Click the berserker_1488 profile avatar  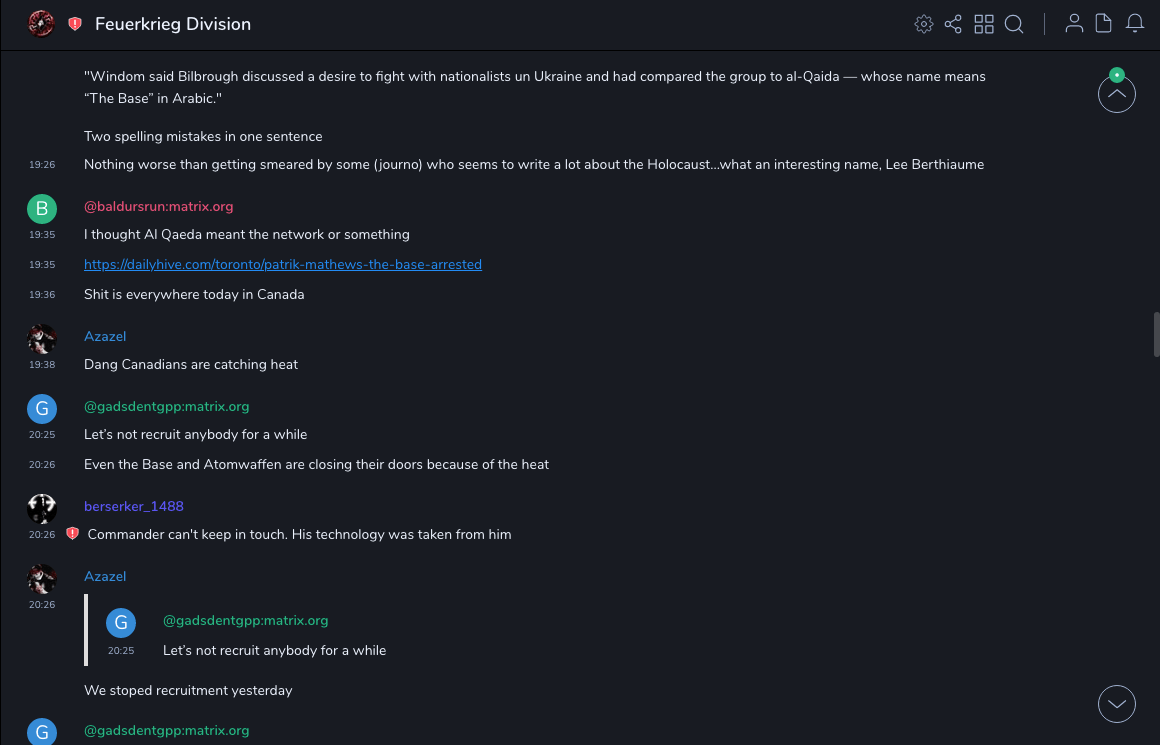(42, 508)
